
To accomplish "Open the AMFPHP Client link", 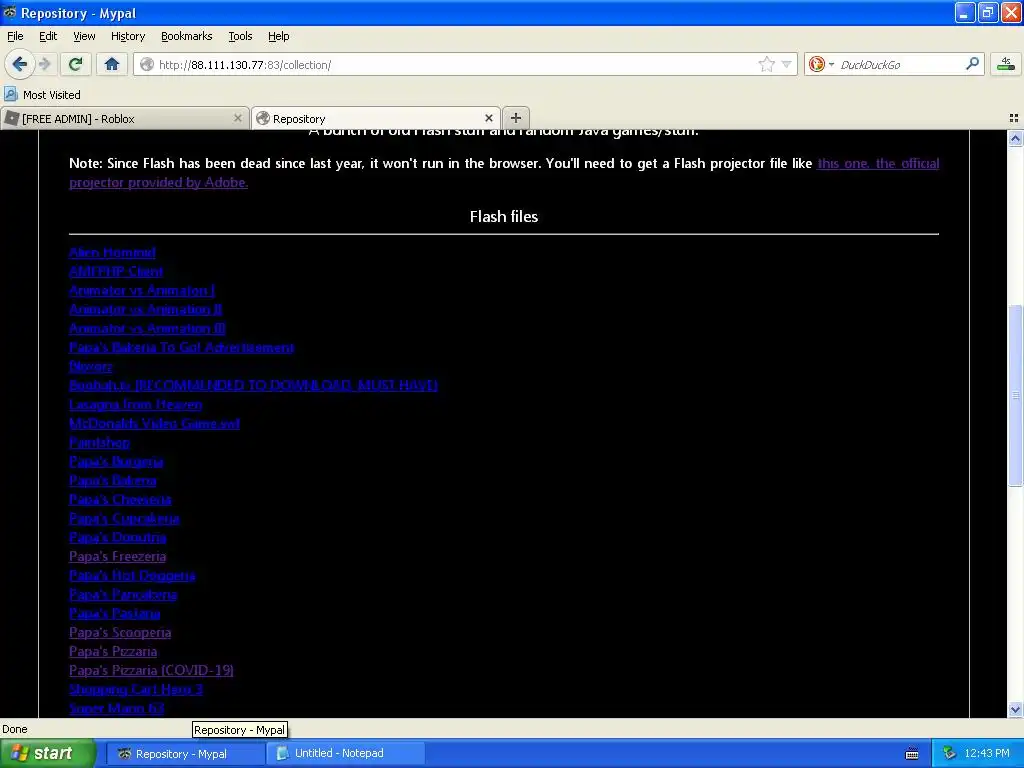I will point(116,272).
